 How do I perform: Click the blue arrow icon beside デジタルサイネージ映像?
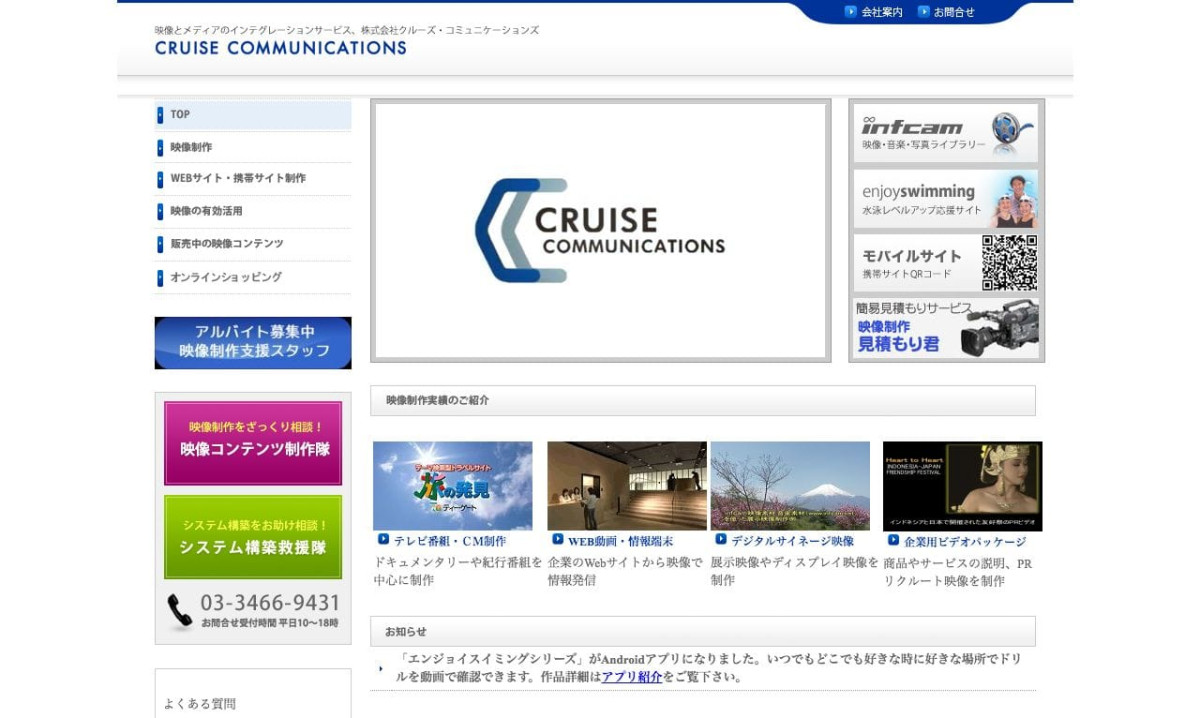click(x=719, y=539)
